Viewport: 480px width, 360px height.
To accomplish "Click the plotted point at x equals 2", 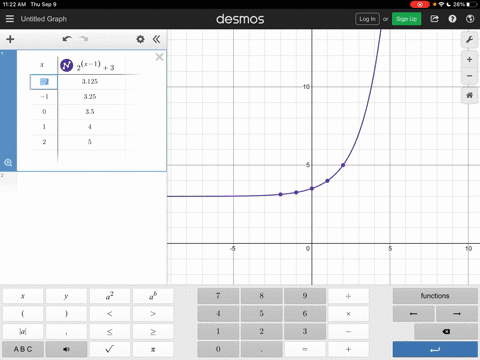I will click(x=343, y=165).
